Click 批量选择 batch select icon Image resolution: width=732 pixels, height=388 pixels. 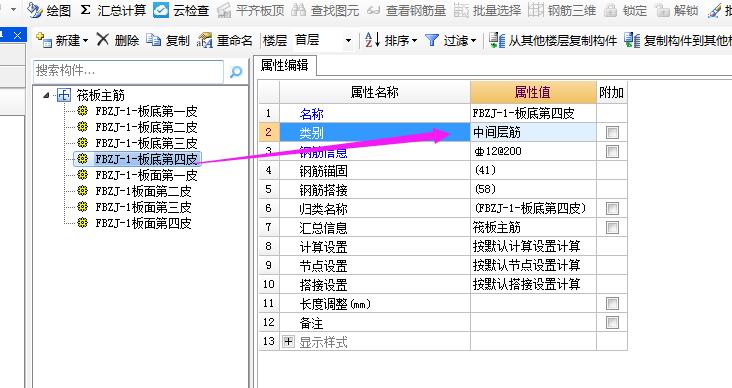(x=461, y=10)
